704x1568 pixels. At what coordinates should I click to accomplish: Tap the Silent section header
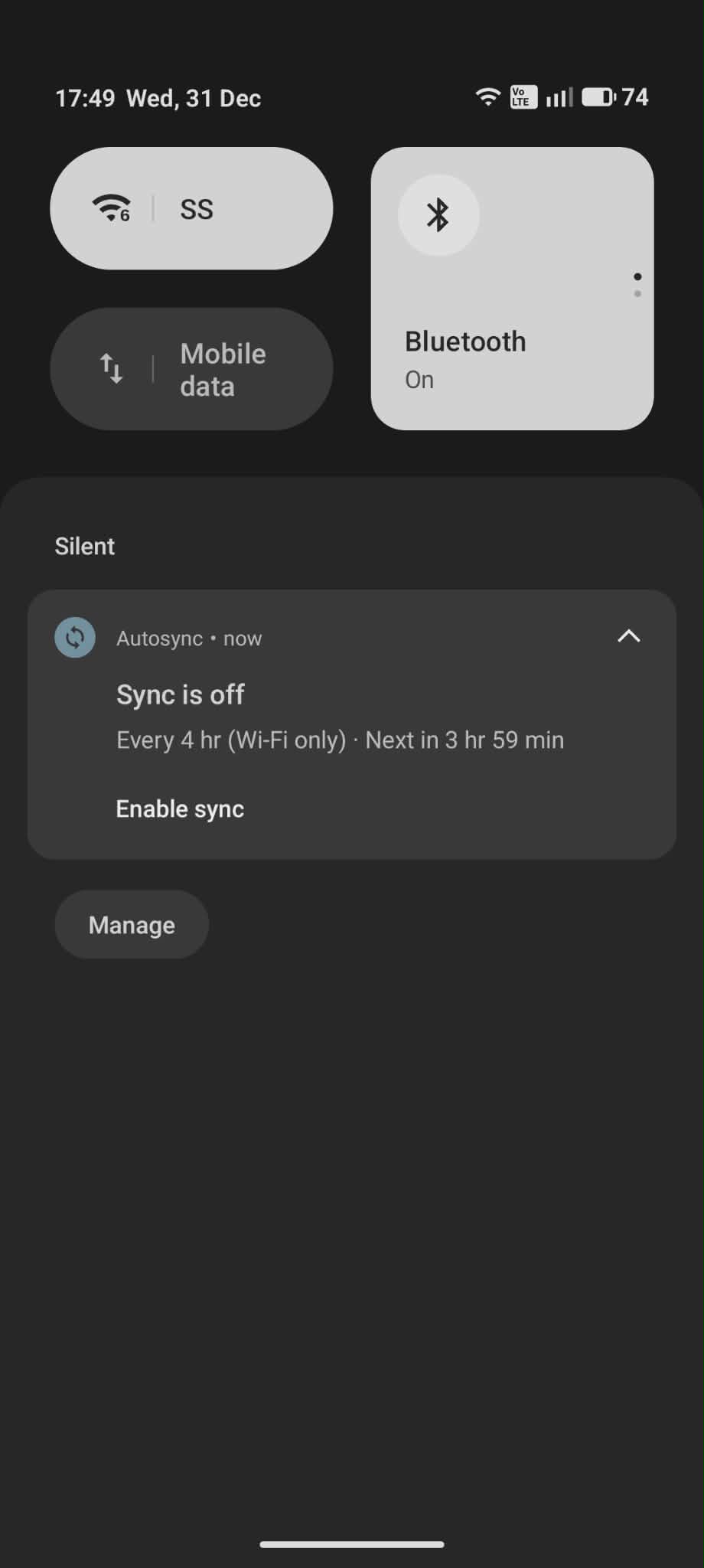coord(84,546)
